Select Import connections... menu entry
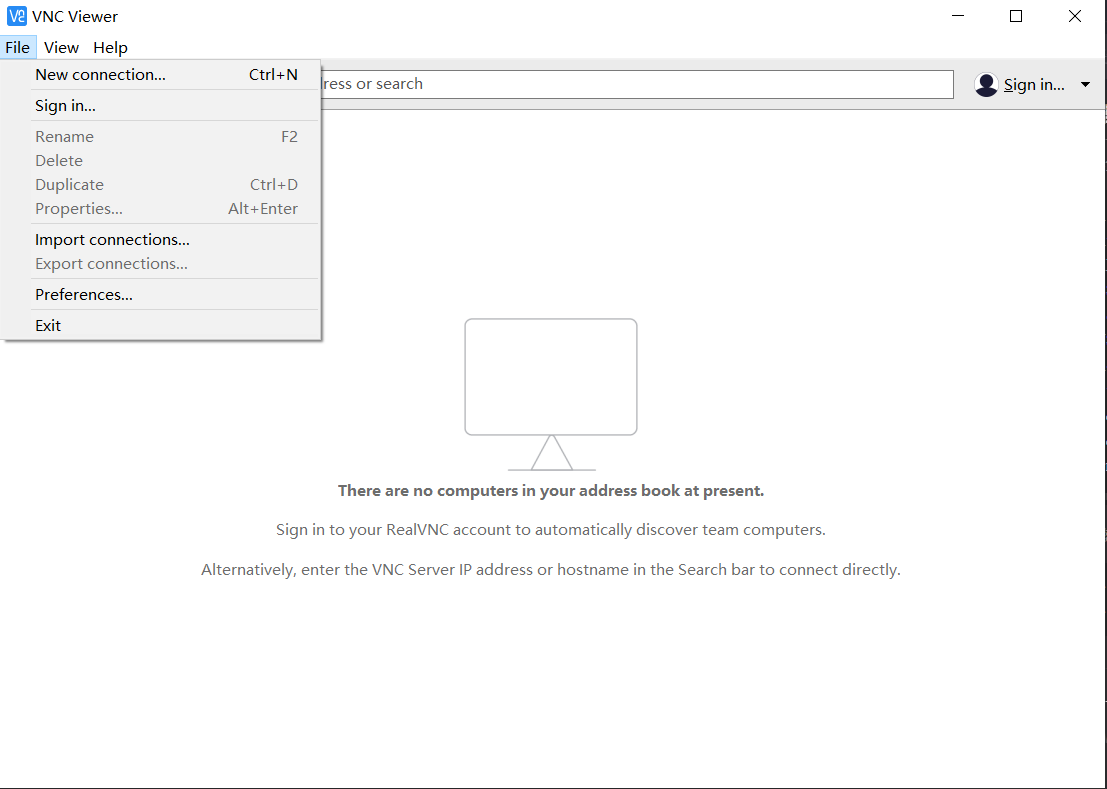 pyautogui.click(x=112, y=240)
